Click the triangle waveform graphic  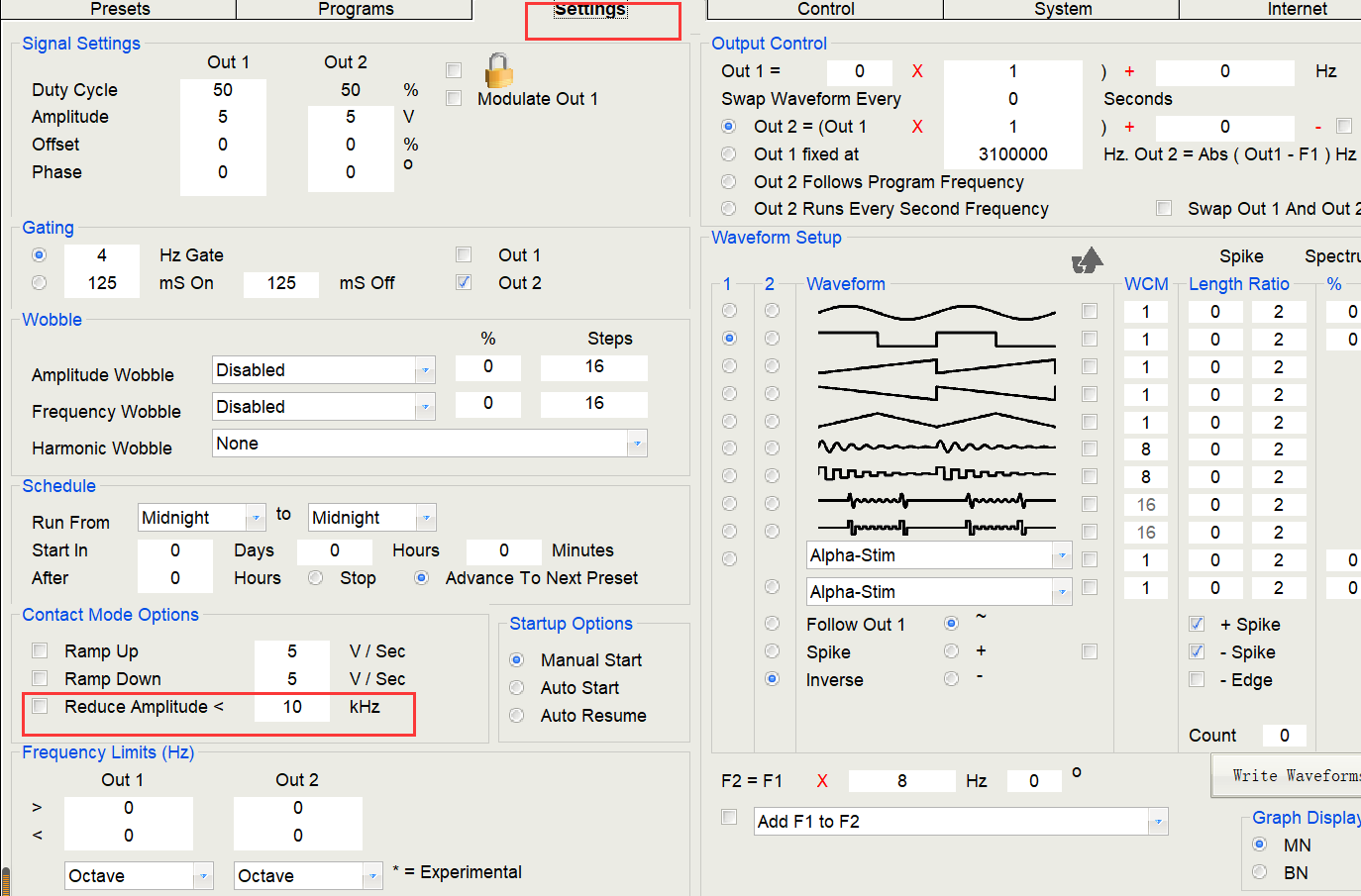pos(936,422)
